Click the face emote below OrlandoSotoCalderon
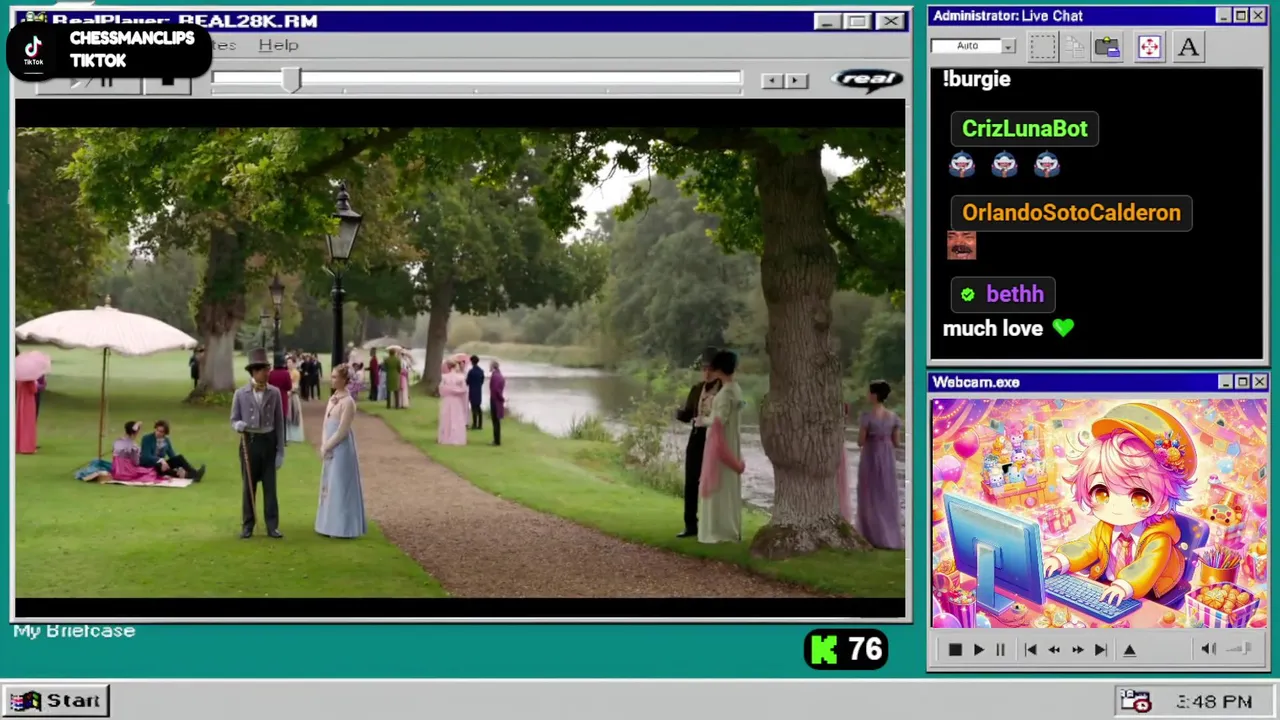The width and height of the screenshot is (1280, 720). pos(961,246)
